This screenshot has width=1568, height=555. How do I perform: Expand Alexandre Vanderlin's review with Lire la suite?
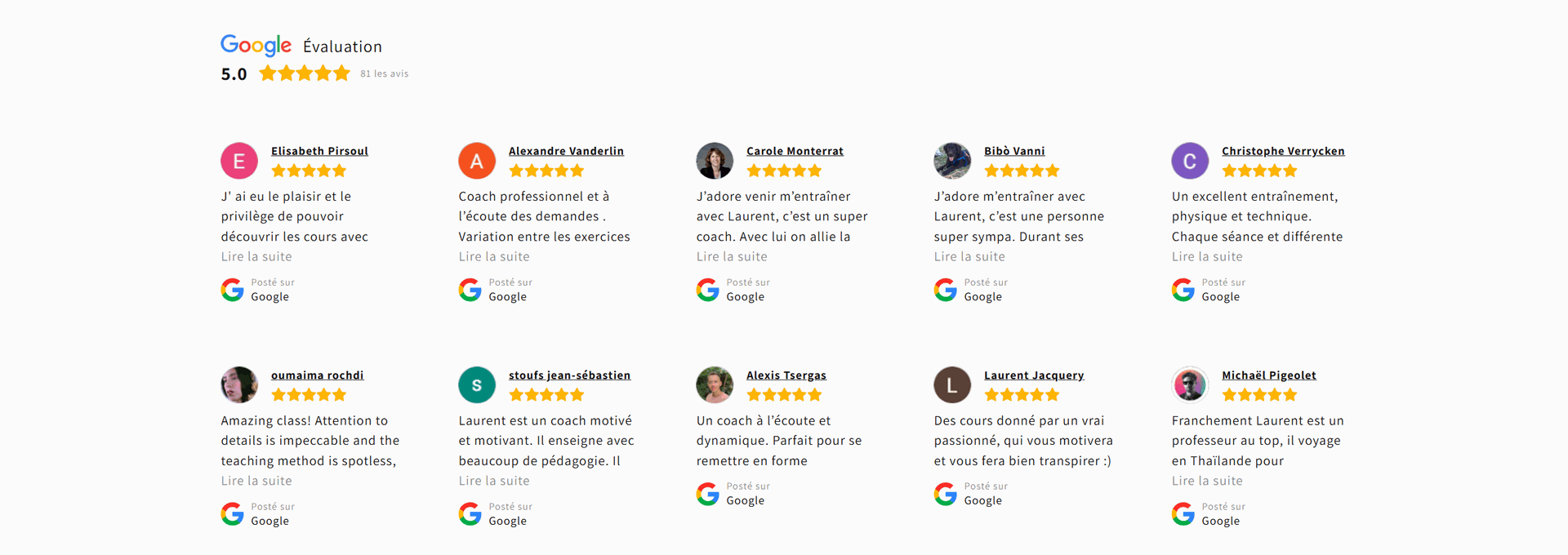[x=494, y=256]
